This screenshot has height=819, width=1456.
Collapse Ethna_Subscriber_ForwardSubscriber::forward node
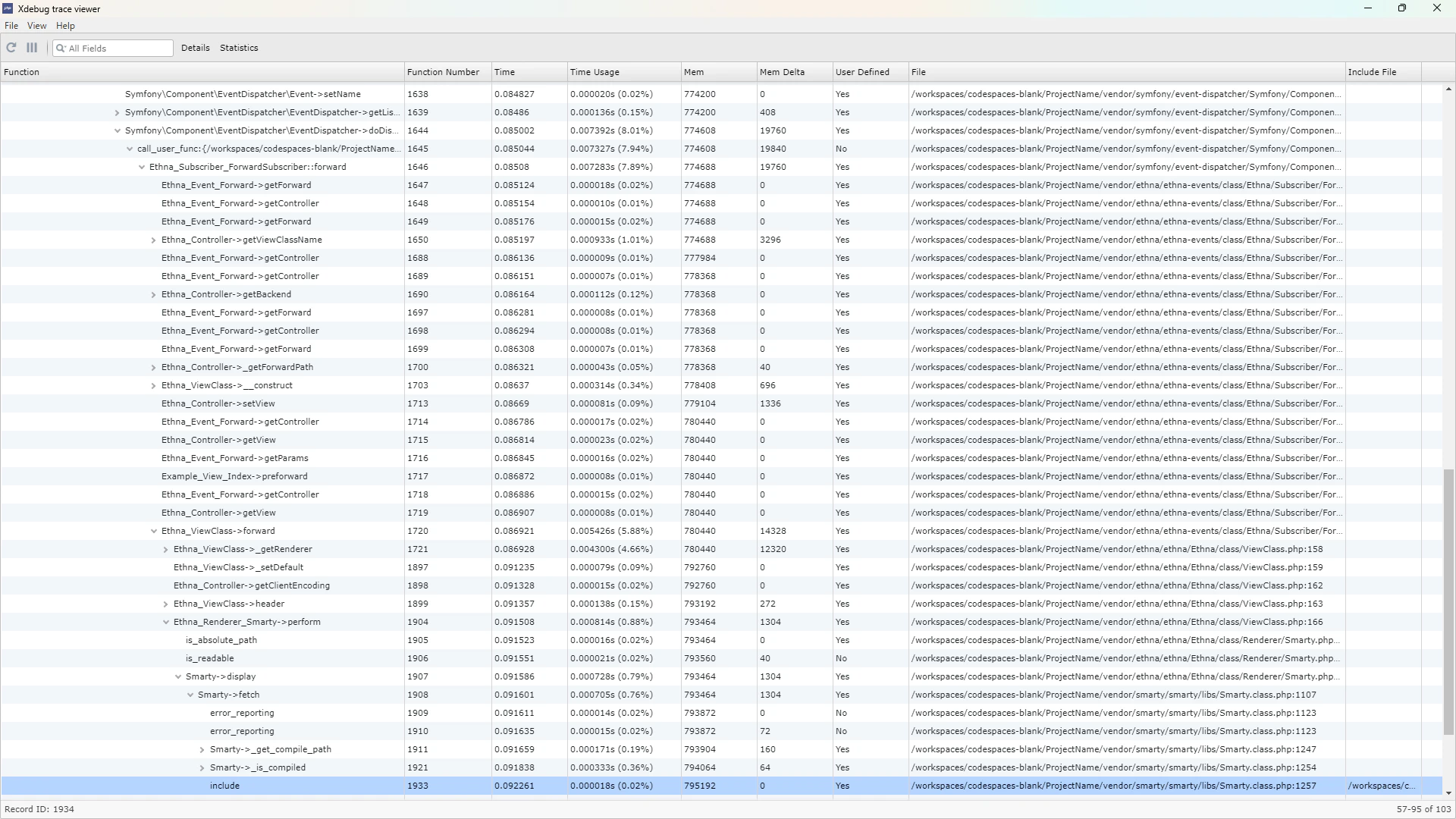(142, 168)
